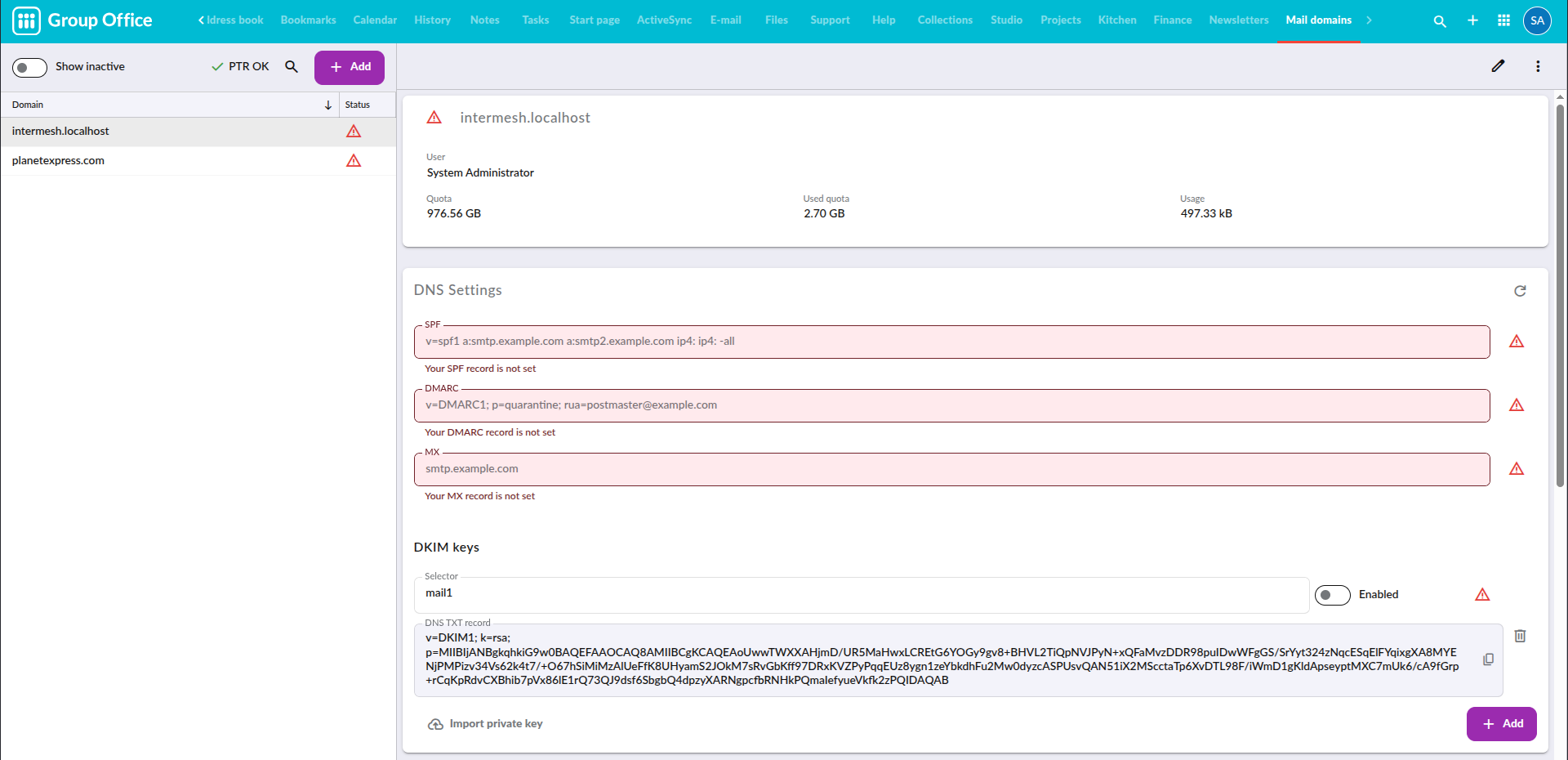Select the planetexpress.com domain row
Viewport: 1568px width, 760px height.
(198, 161)
